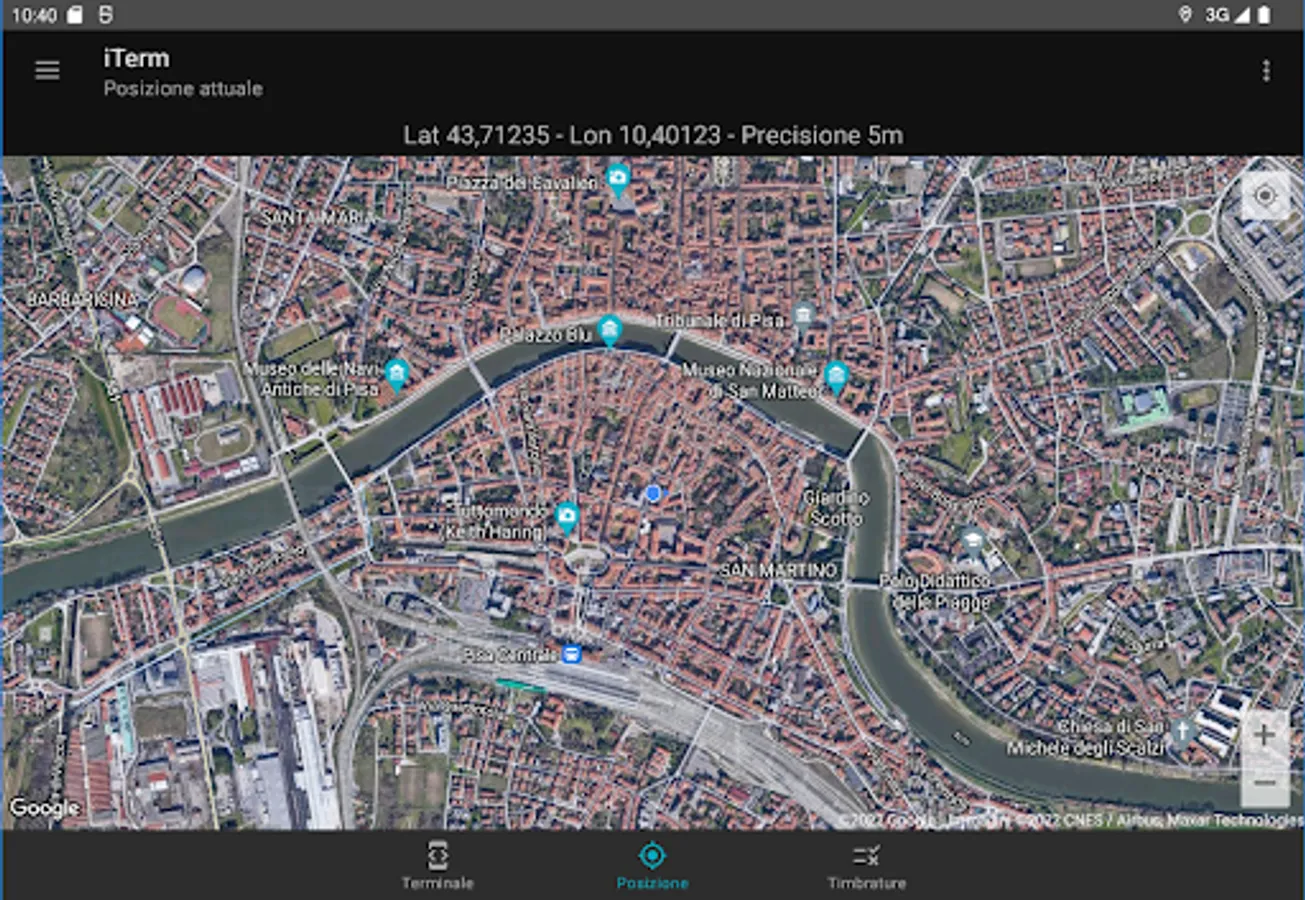Open the hamburger navigation menu
This screenshot has height=900, width=1305.
click(47, 70)
